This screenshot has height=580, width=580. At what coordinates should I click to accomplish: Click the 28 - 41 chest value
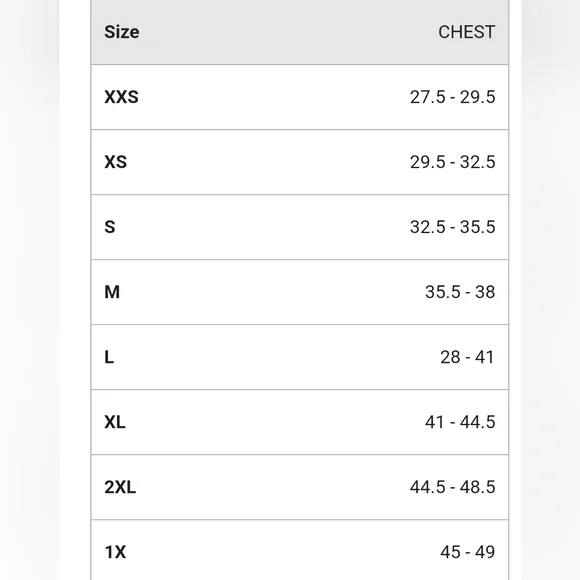467,357
